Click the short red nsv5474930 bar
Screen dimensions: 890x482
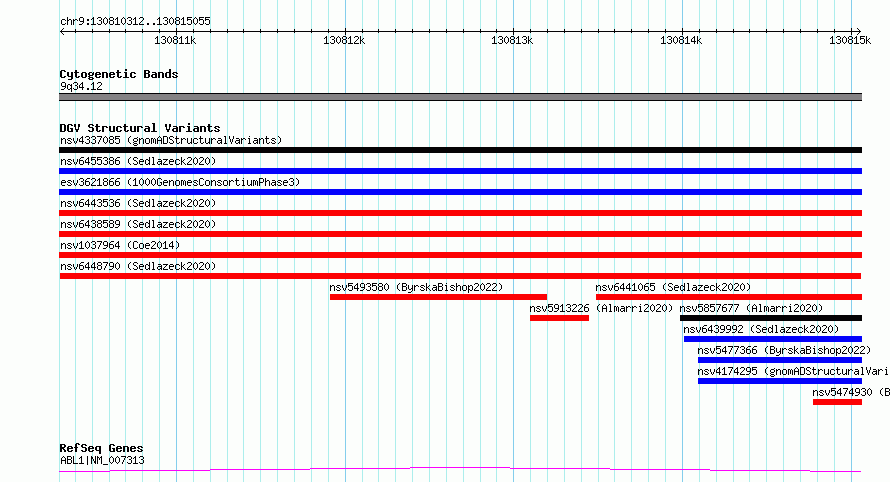pos(837,402)
